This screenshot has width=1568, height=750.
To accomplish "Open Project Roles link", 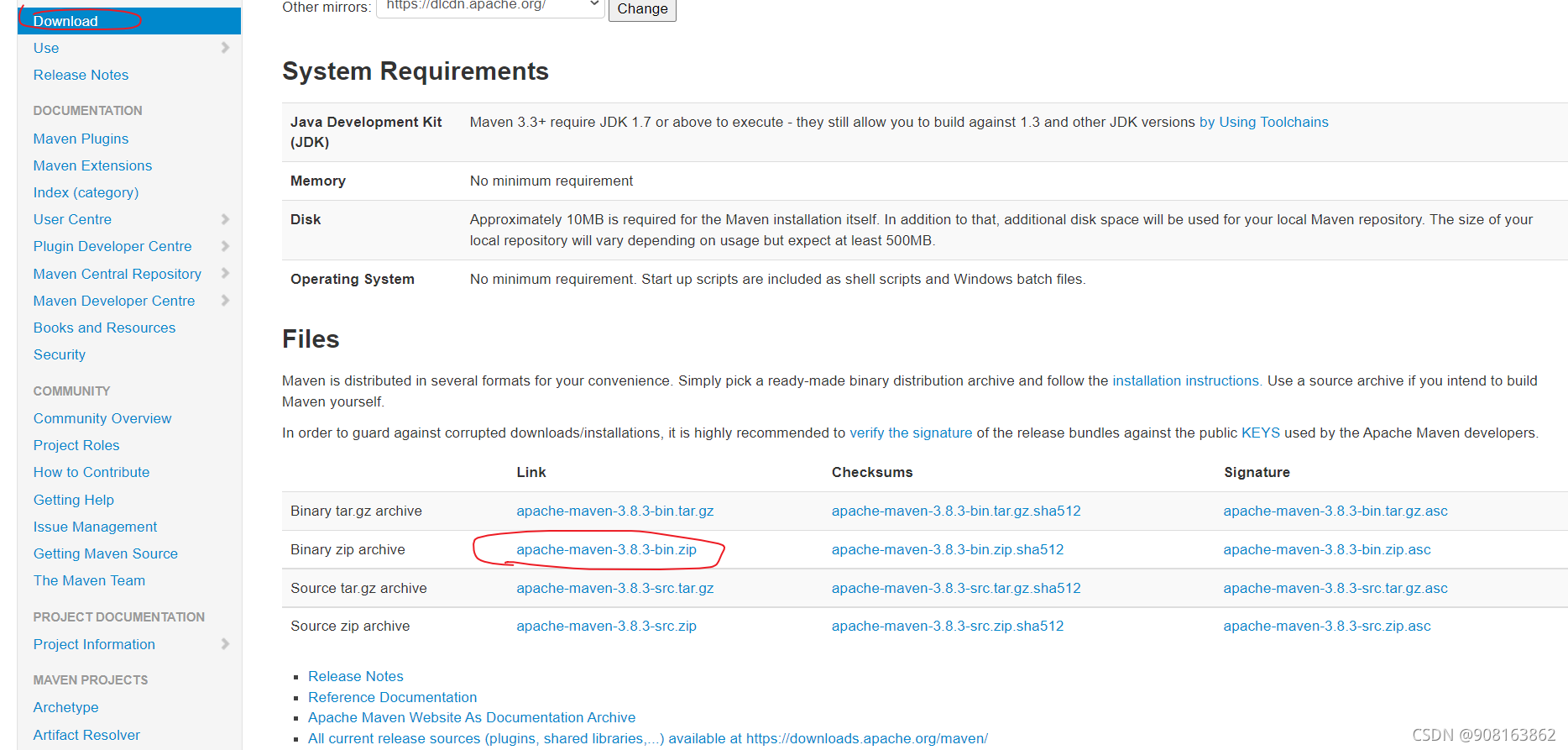I will coord(76,445).
